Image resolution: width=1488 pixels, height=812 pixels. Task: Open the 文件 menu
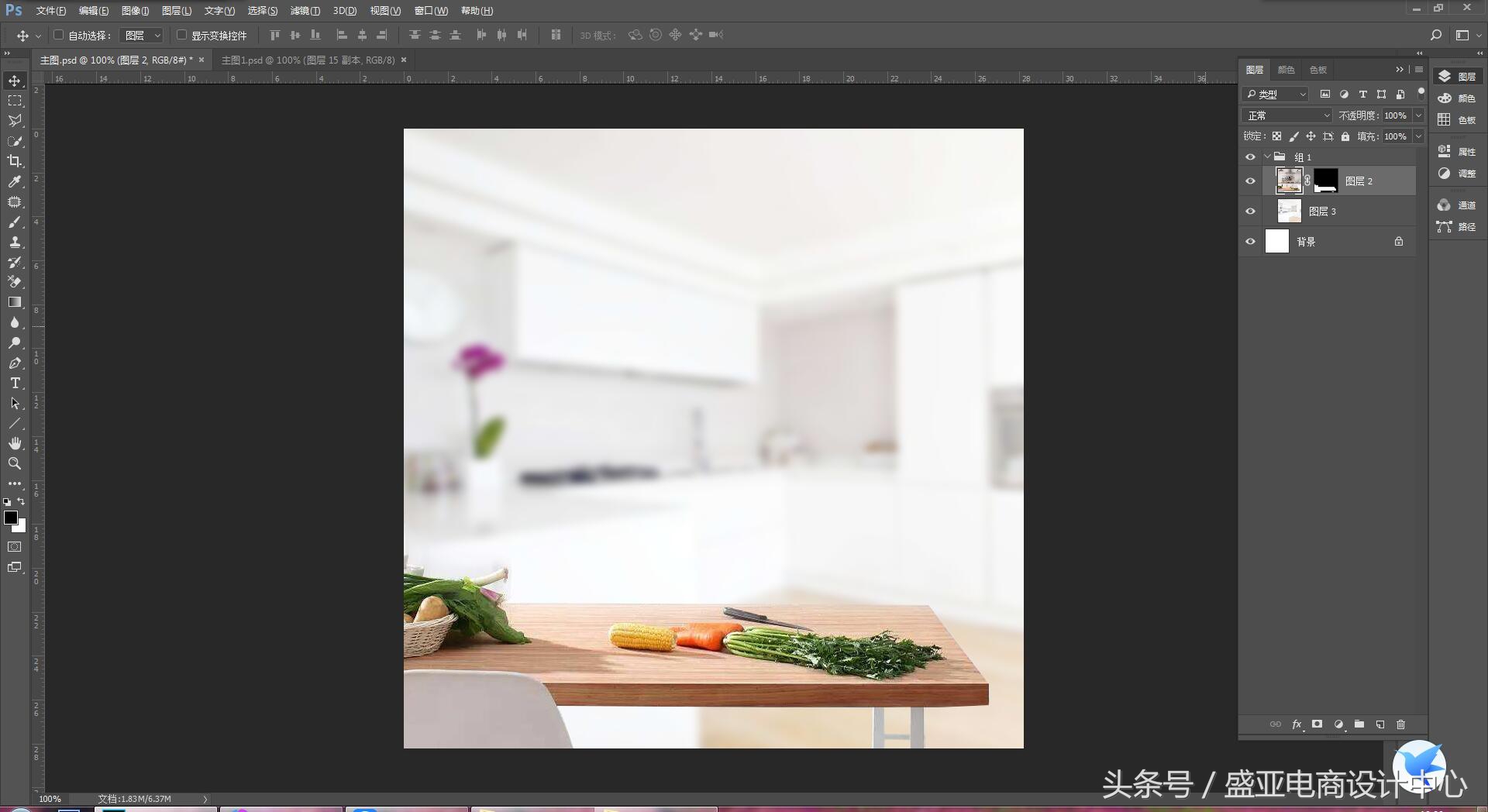click(x=50, y=11)
